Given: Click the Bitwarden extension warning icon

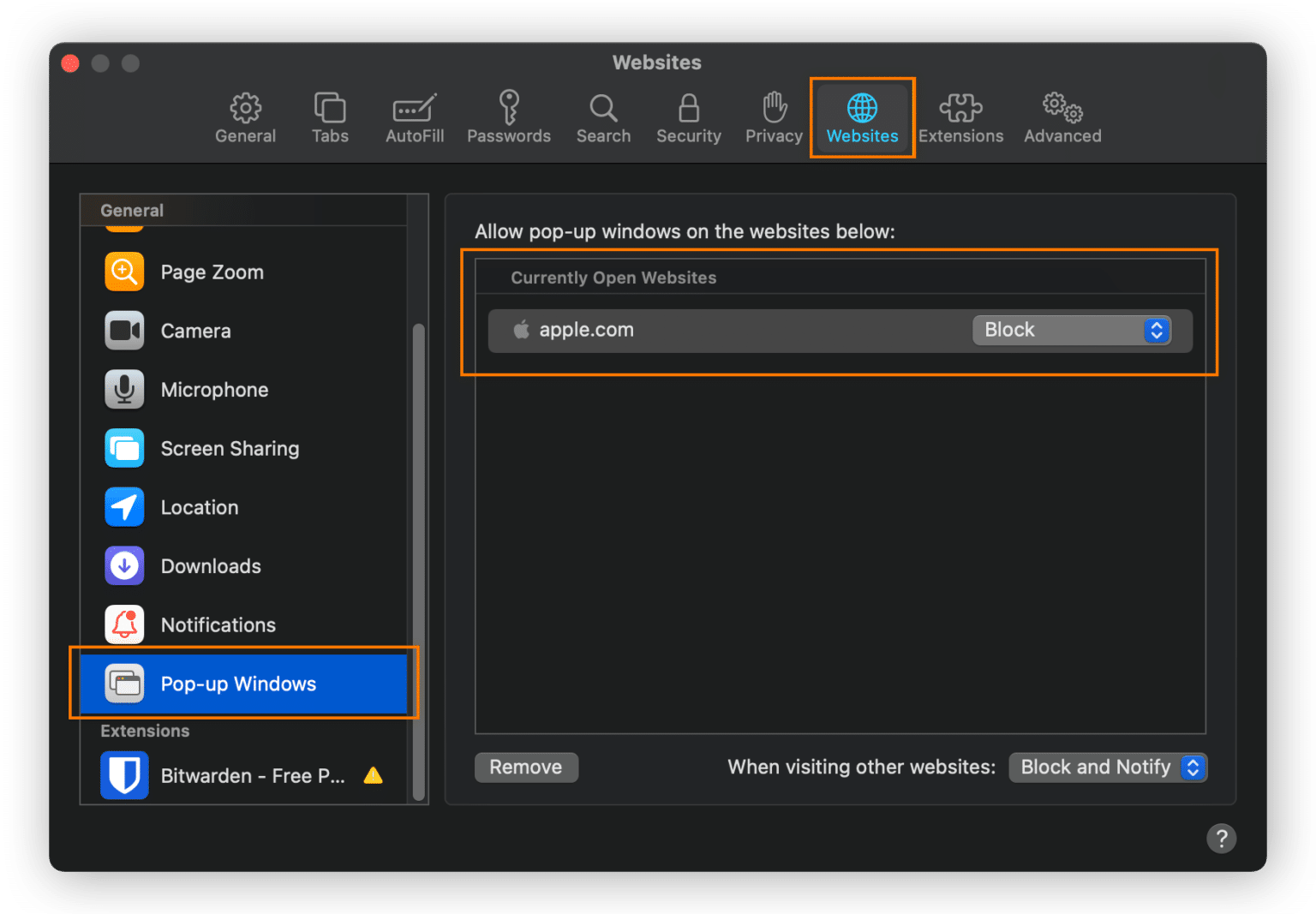Looking at the screenshot, I should tap(373, 775).
